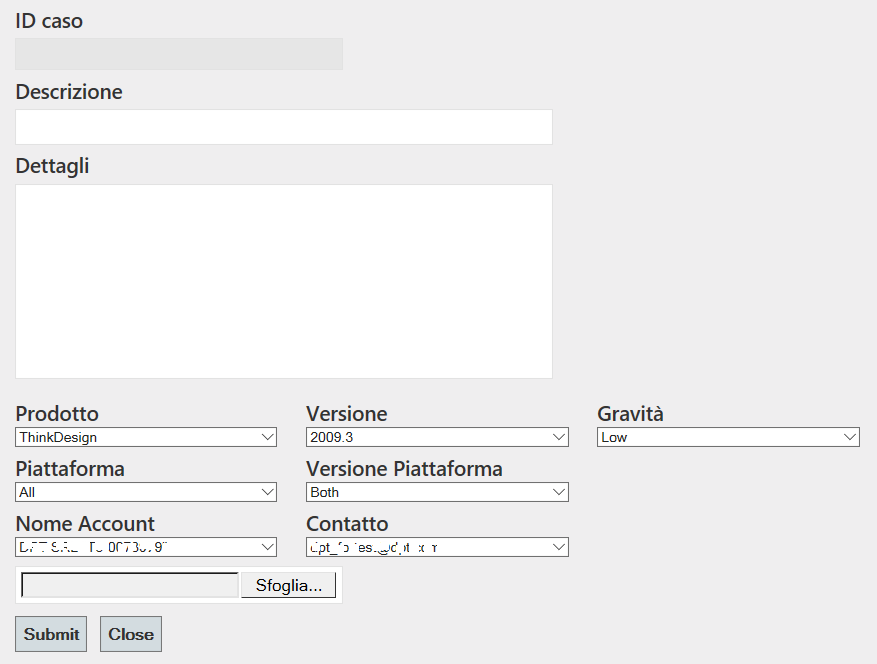
Task: Click the Prodotto label
Action: 57,414
